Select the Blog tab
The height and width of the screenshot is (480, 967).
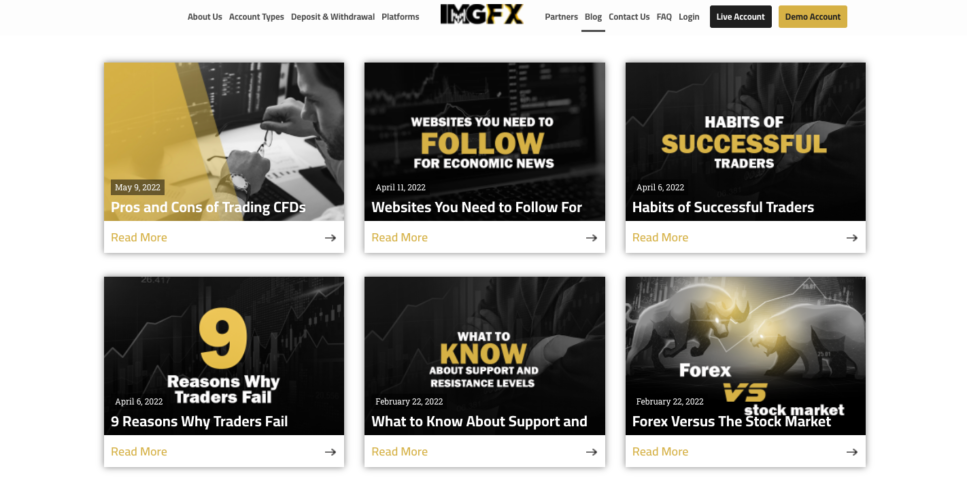[x=593, y=17]
